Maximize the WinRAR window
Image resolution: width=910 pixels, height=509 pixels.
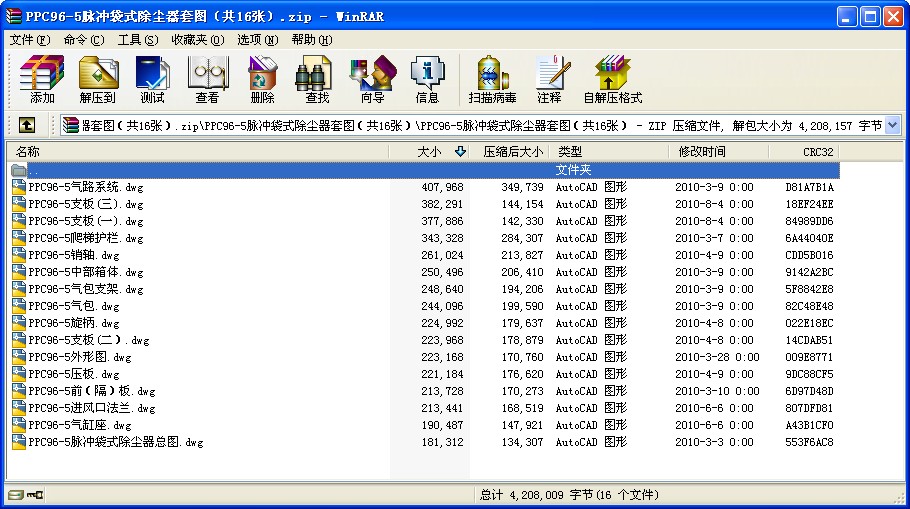(870, 17)
